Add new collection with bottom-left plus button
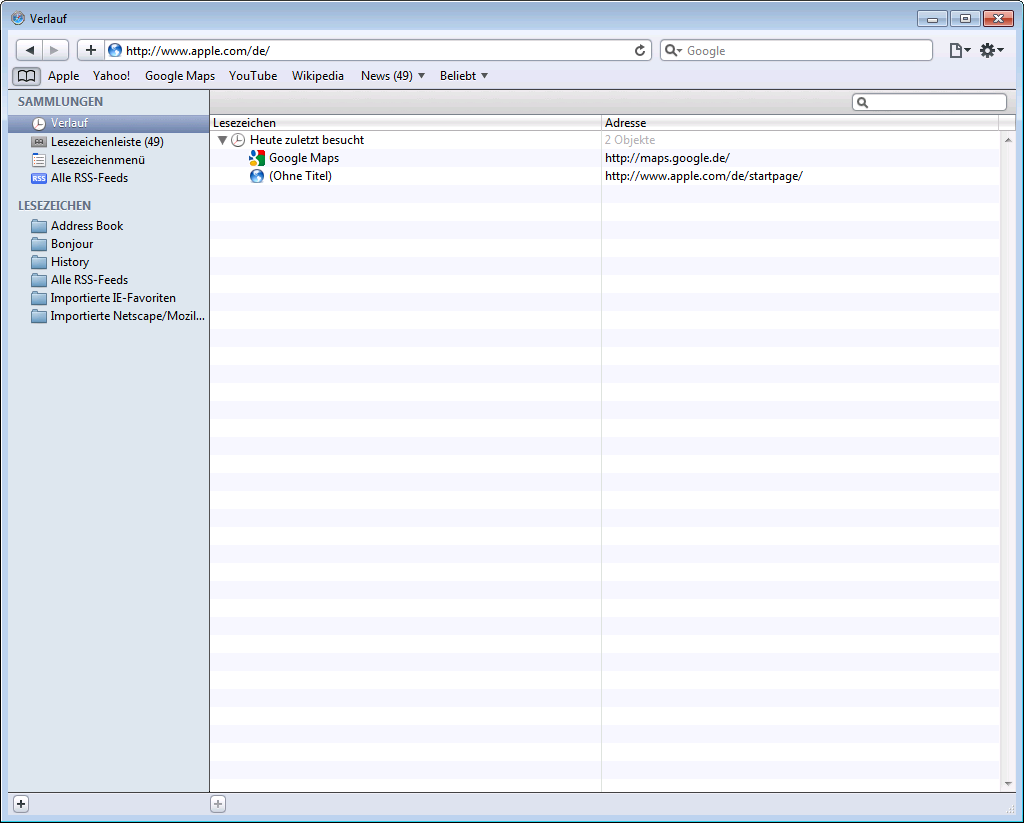Screen dimensions: 1024x823 coord(21,804)
